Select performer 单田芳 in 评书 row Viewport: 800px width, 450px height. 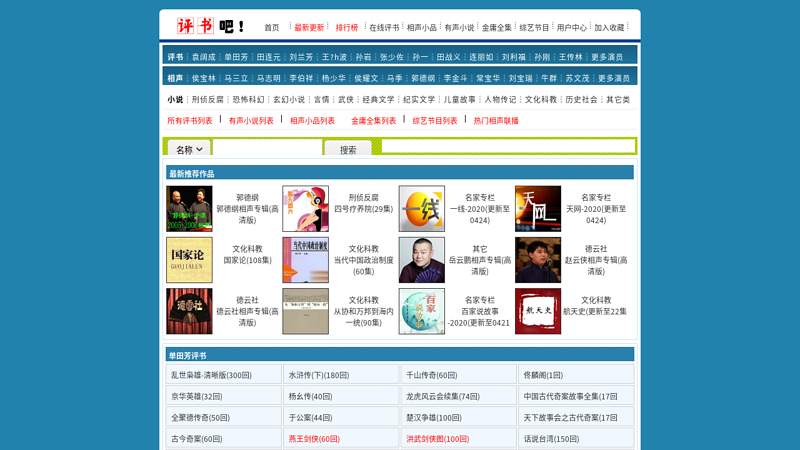pyautogui.click(x=236, y=57)
